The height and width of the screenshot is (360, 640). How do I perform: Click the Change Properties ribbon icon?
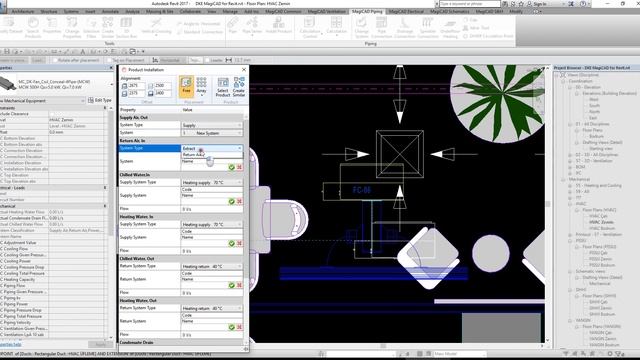72,27
